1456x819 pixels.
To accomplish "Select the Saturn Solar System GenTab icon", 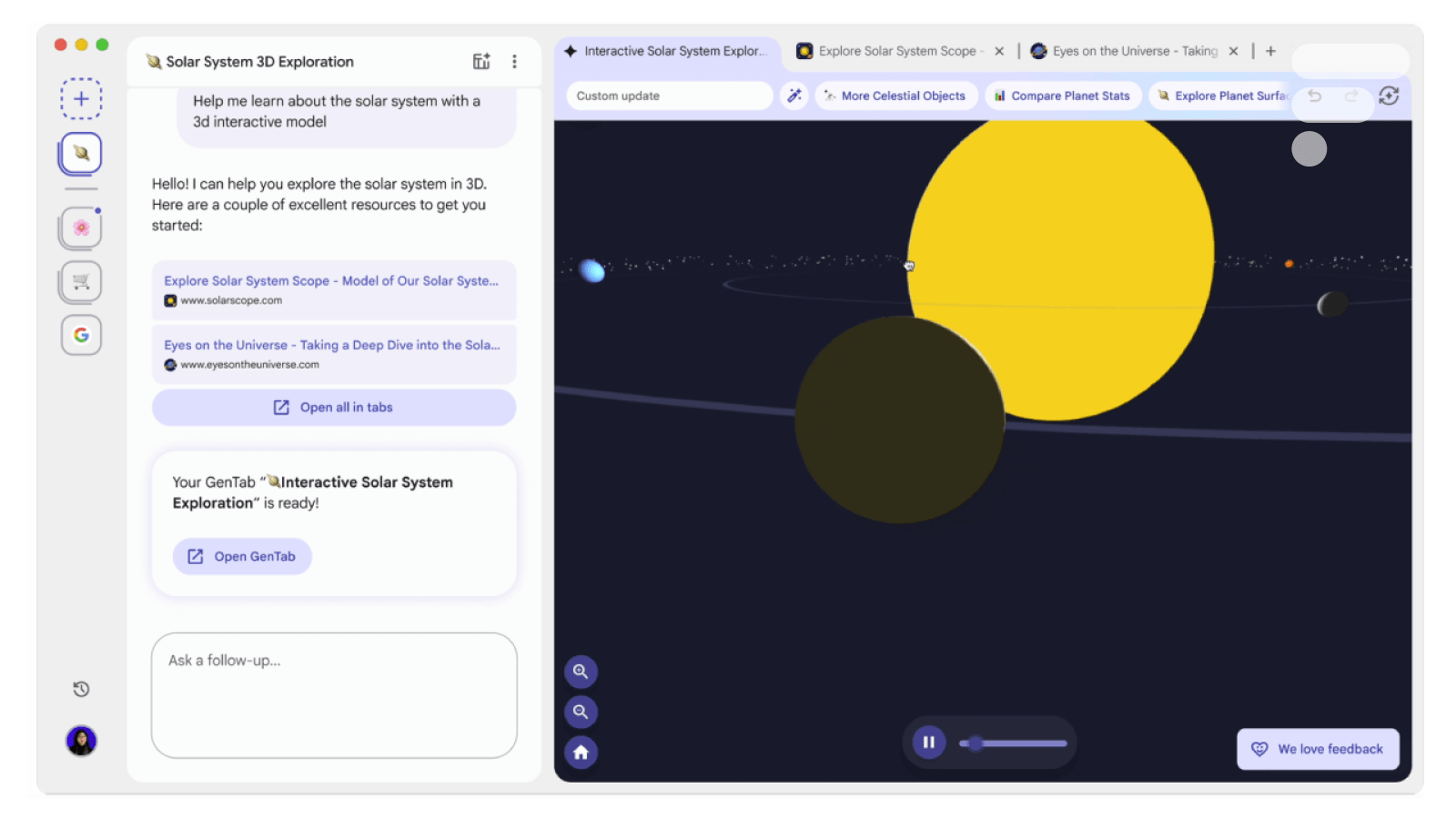I will coord(80,153).
